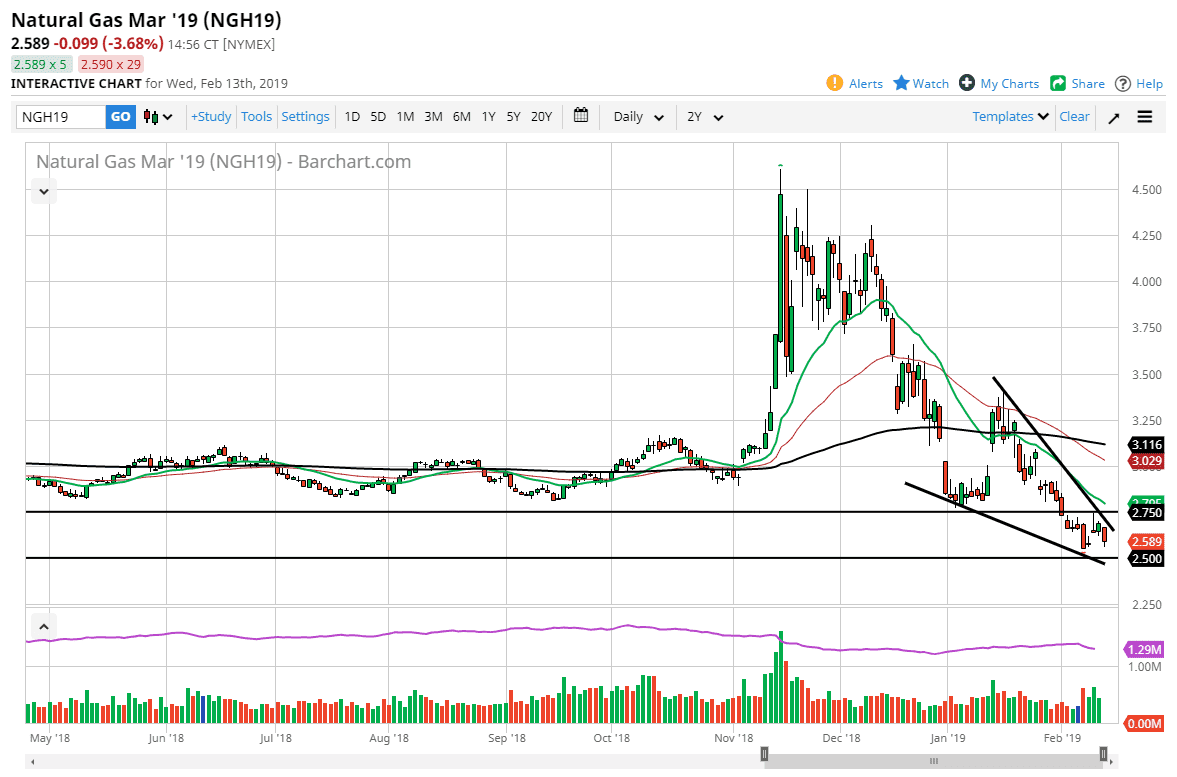Open the Templates dropdown
The width and height of the screenshot is (1177, 777).
click(1010, 117)
